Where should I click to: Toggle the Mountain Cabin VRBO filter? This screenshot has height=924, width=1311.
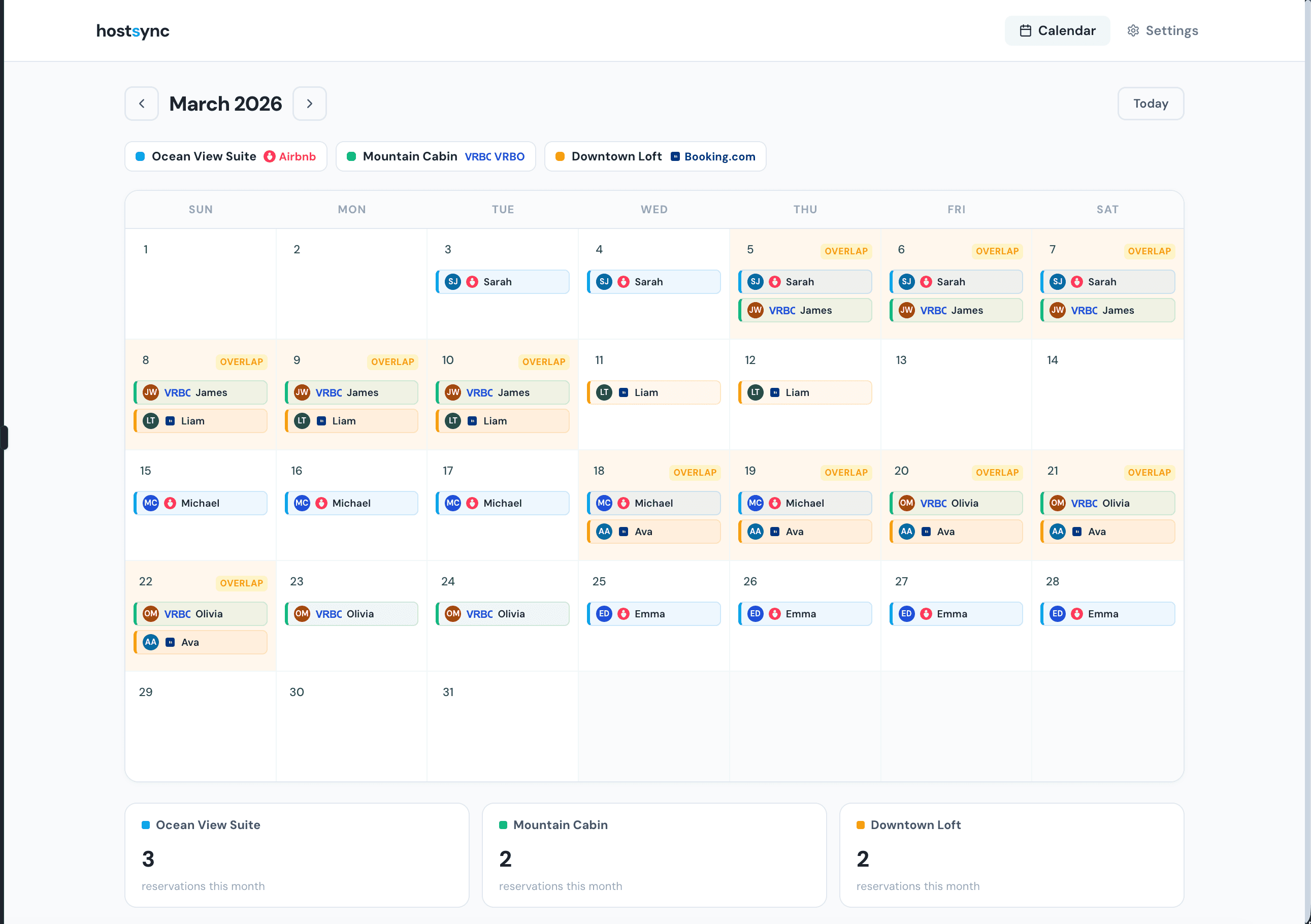pyautogui.click(x=435, y=156)
